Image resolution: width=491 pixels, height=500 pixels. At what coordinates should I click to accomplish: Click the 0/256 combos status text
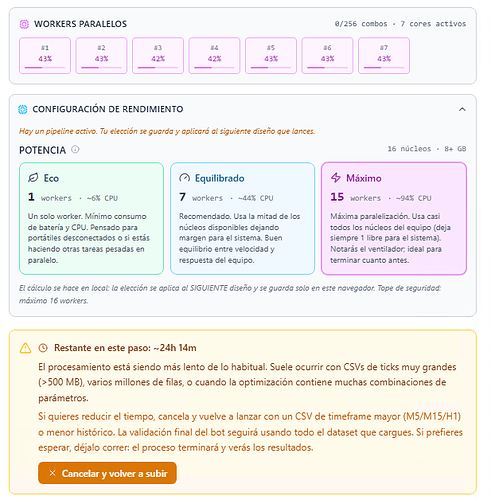tap(361, 24)
